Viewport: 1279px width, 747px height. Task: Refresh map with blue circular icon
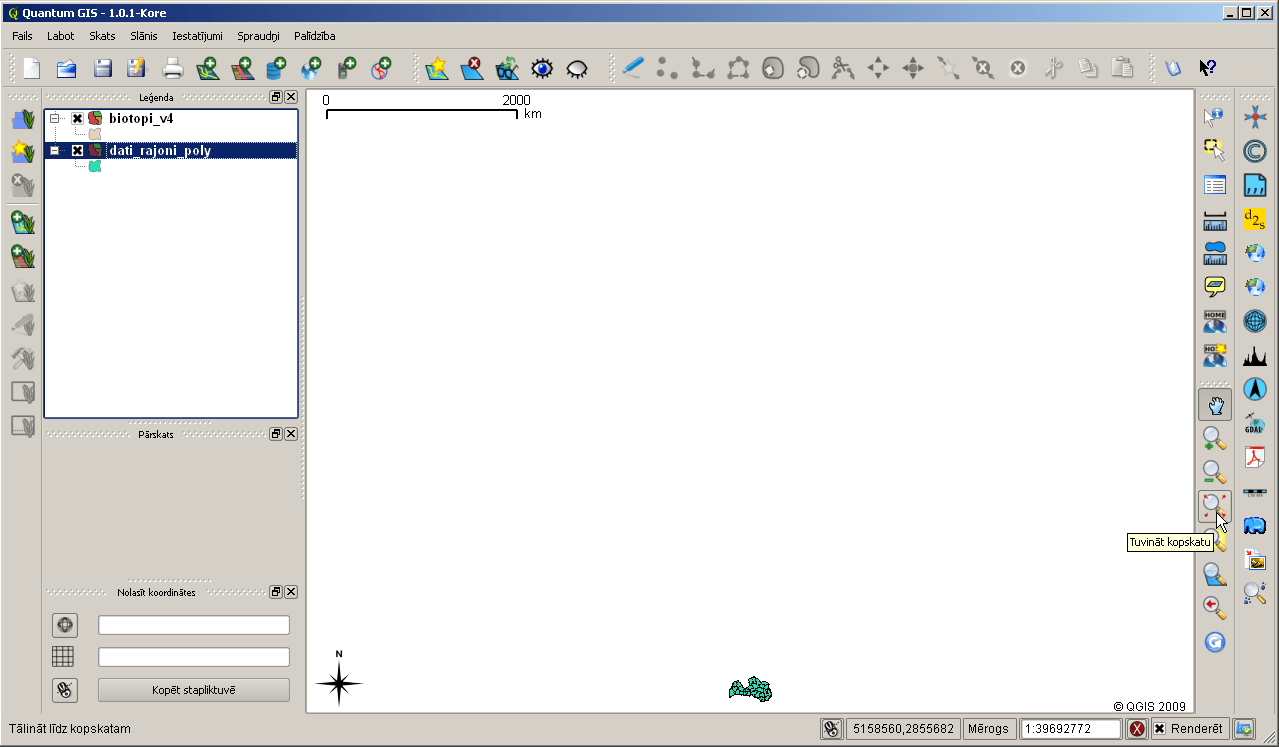pyautogui.click(x=1215, y=642)
